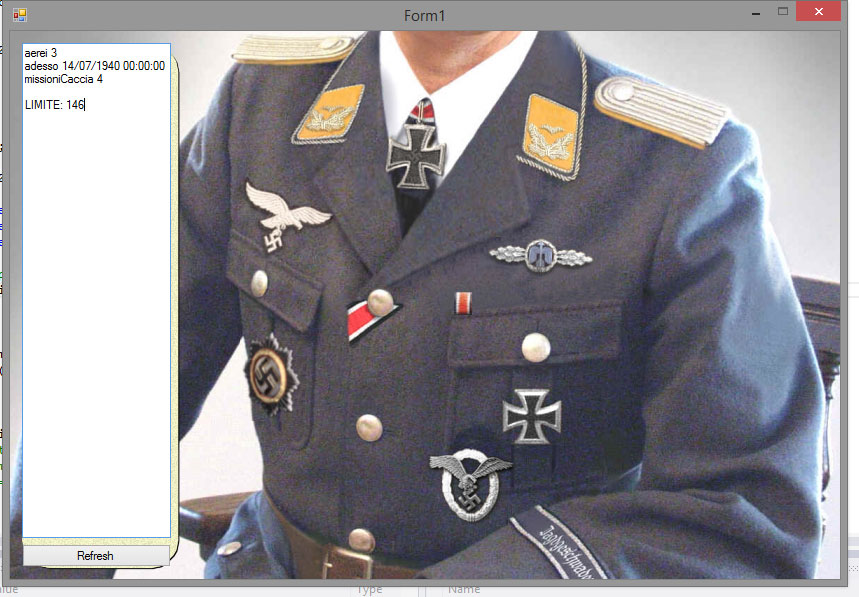The height and width of the screenshot is (597, 859).
Task: Click the Knight's Cross at the collar
Action: (416, 156)
